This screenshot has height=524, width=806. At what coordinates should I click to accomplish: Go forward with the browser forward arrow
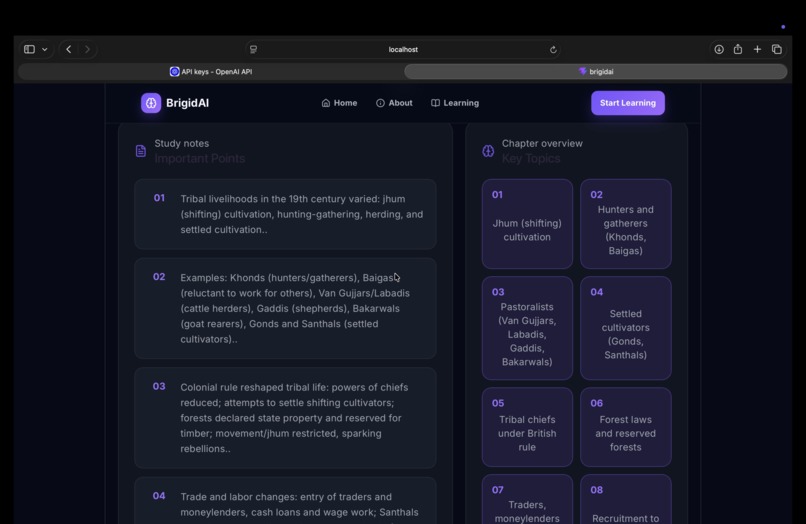[x=87, y=49]
